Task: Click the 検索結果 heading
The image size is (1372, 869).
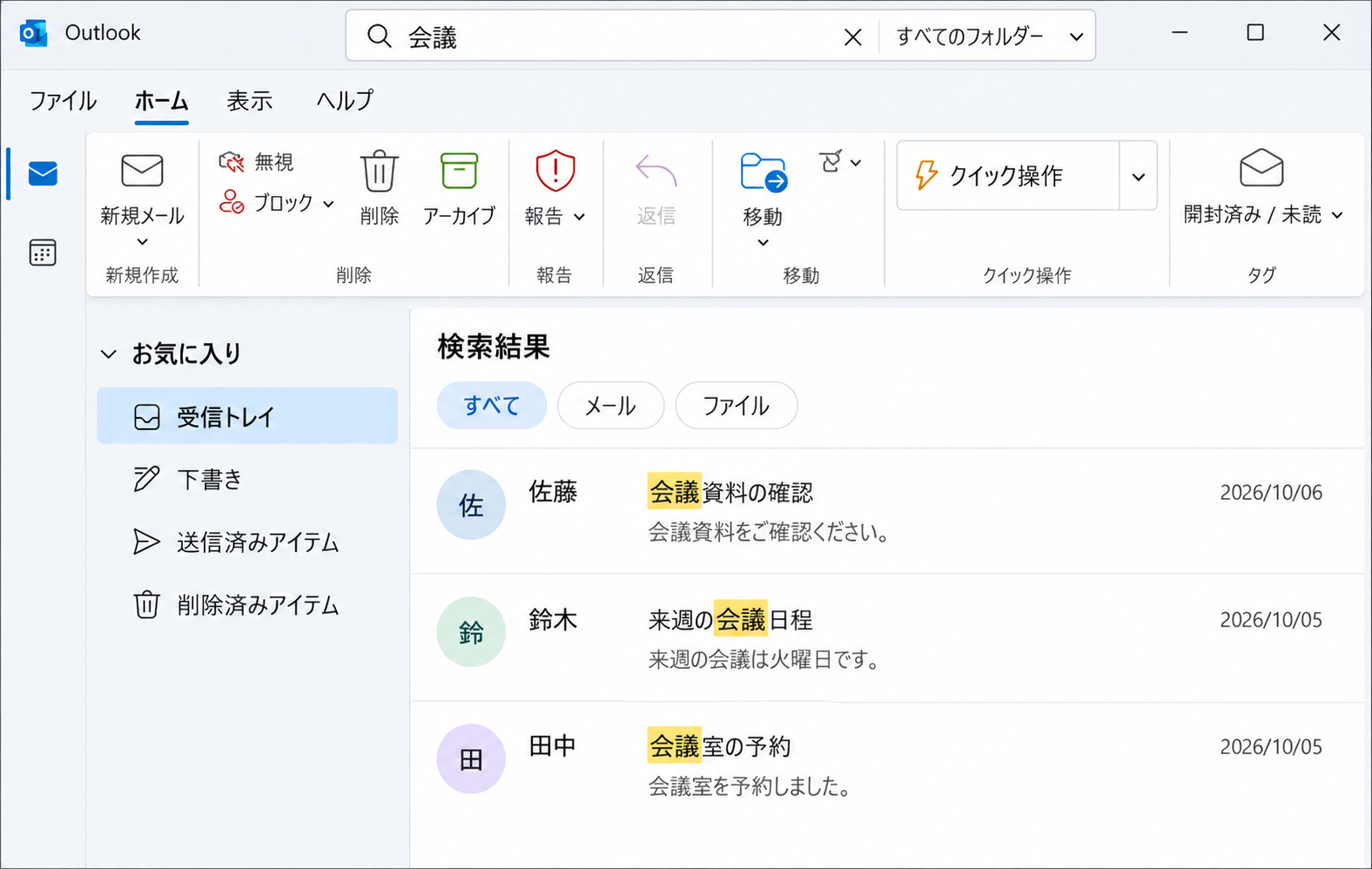Action: tap(494, 347)
